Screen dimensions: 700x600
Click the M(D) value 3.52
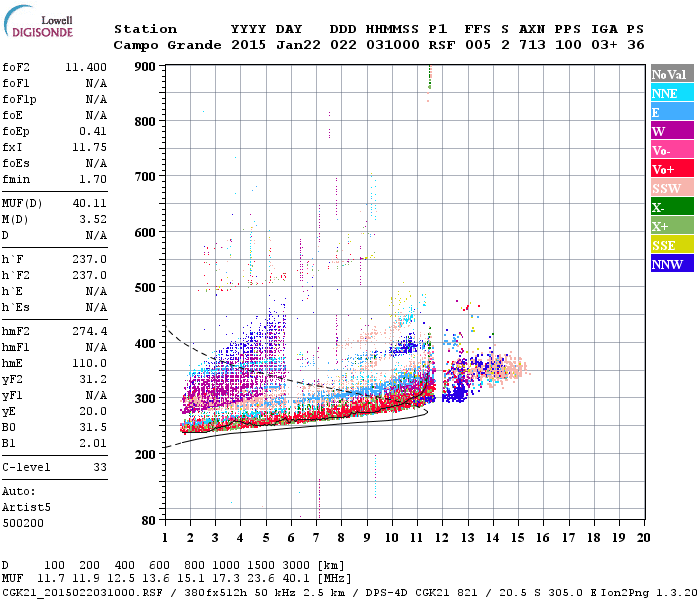pos(93,220)
